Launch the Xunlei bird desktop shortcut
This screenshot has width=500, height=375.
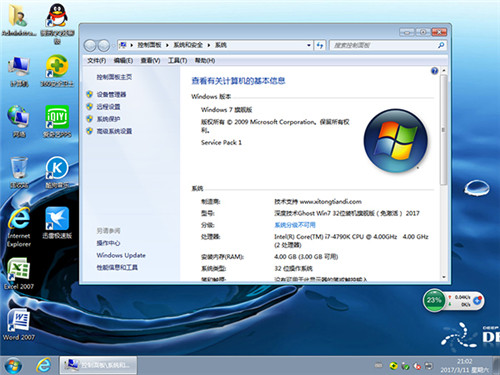tap(57, 223)
